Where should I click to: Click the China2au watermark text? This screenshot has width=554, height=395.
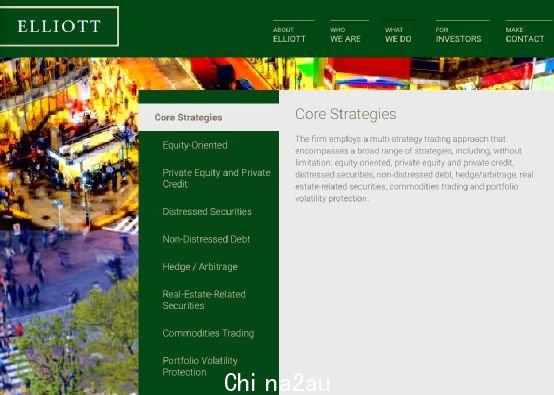tap(277, 383)
